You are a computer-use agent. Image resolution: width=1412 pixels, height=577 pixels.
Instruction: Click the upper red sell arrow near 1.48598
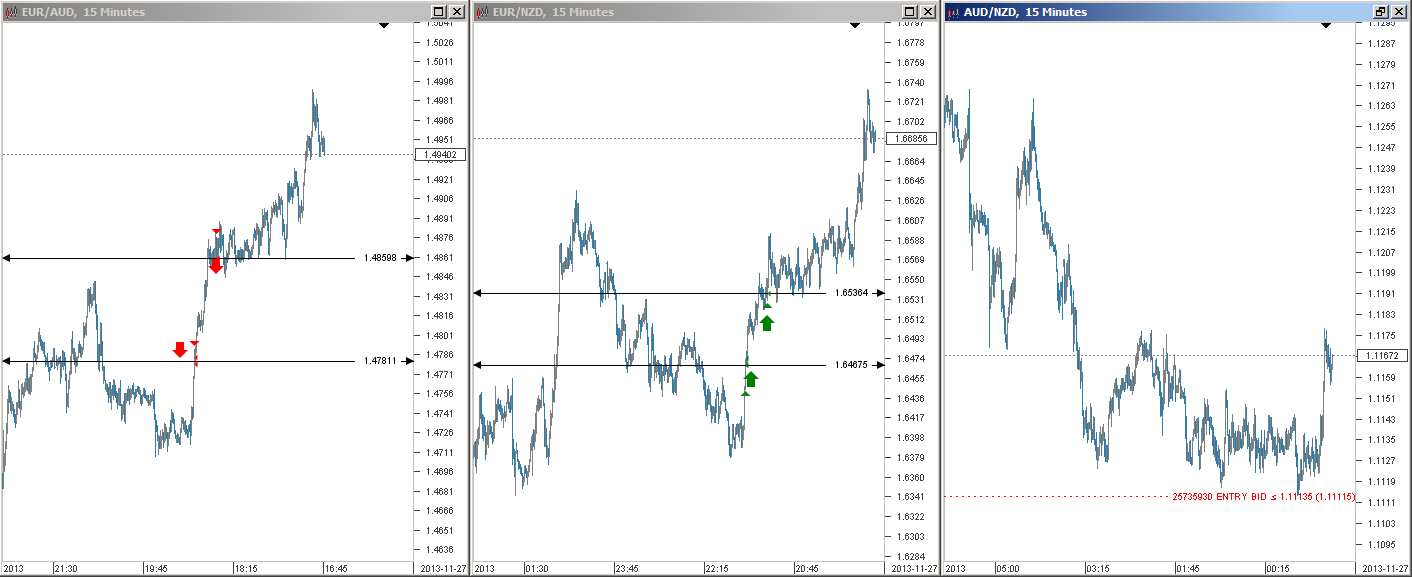point(215,265)
